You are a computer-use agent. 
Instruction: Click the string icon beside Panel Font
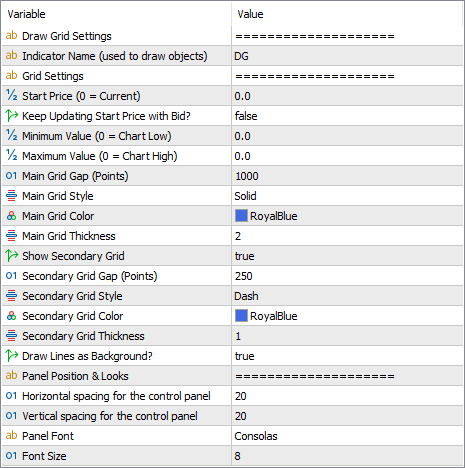coord(11,435)
